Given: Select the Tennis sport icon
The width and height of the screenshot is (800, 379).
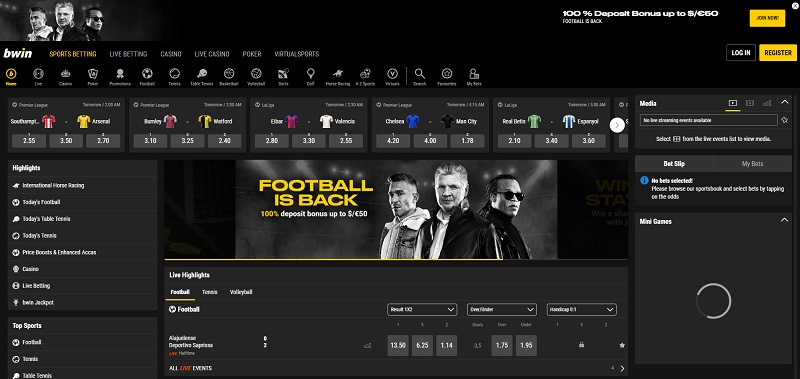Looking at the screenshot, I should point(174,77).
